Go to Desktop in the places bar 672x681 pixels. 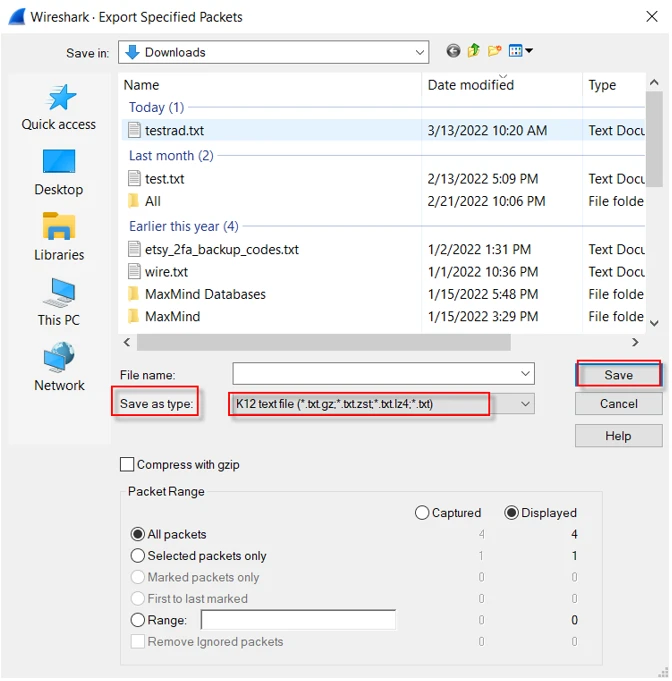tap(59, 172)
